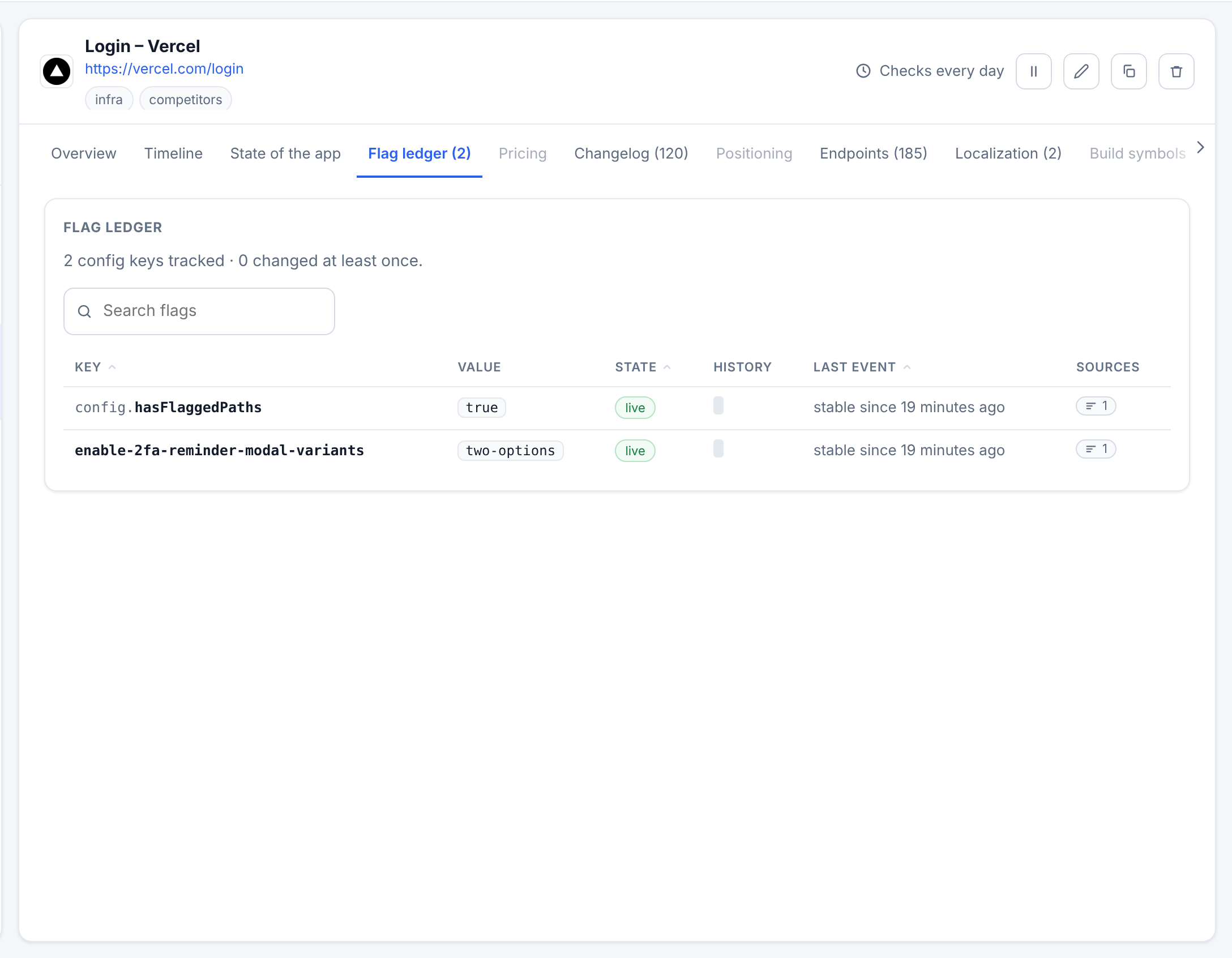Delete the monitor with the trash icon
1232x958 pixels.
[1176, 71]
